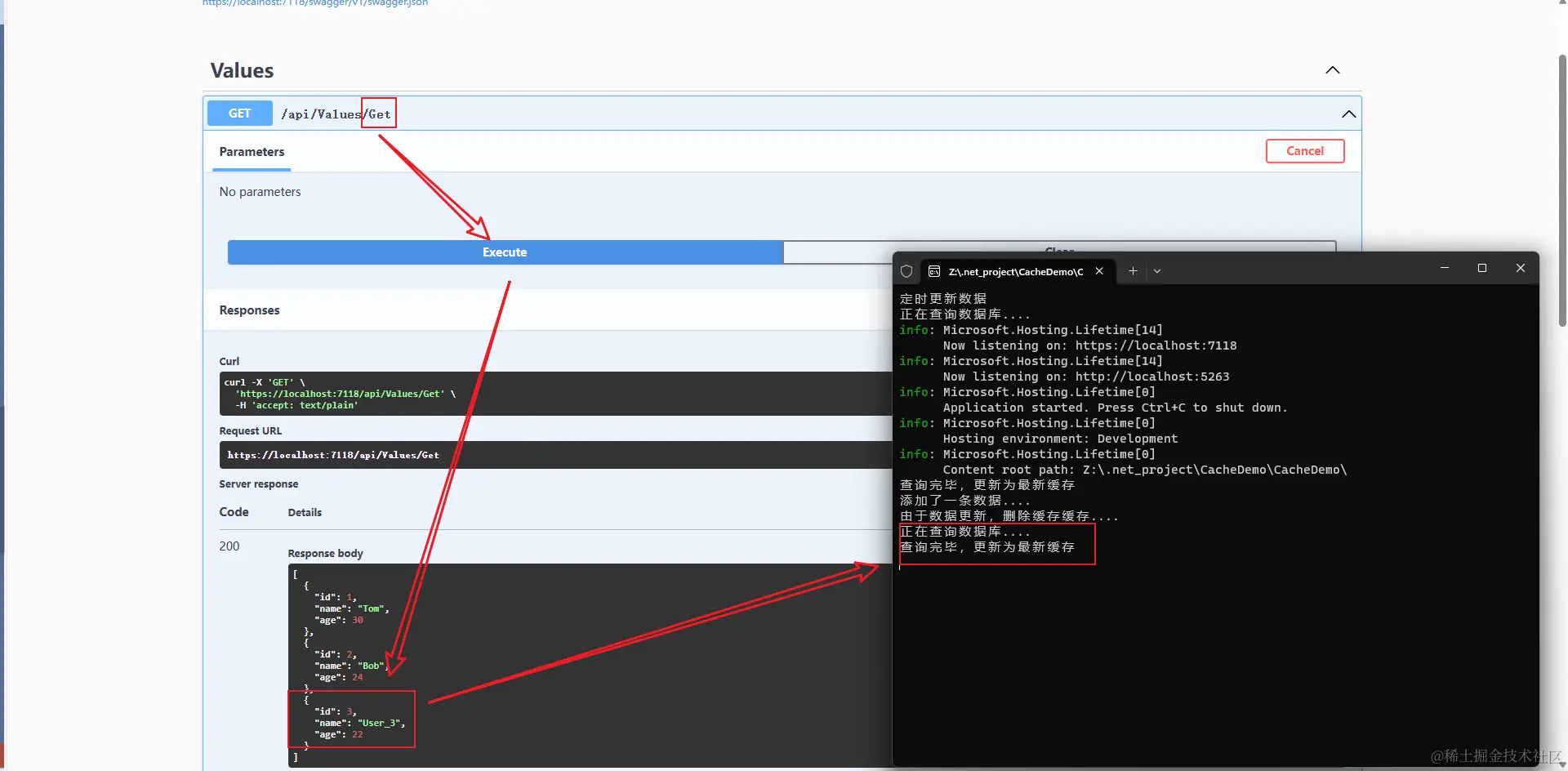Click terminal line "Content root path"

[1145, 470]
